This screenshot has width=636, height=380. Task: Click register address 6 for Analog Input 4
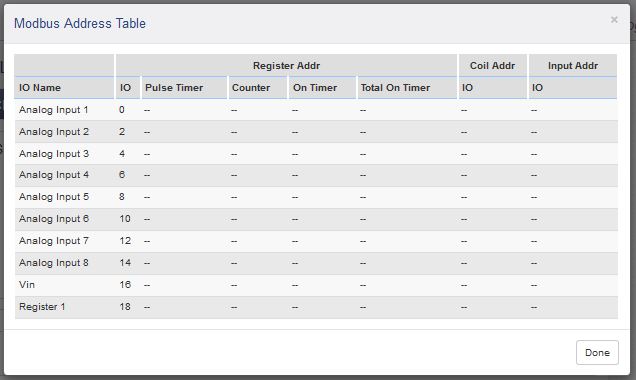(x=122, y=175)
